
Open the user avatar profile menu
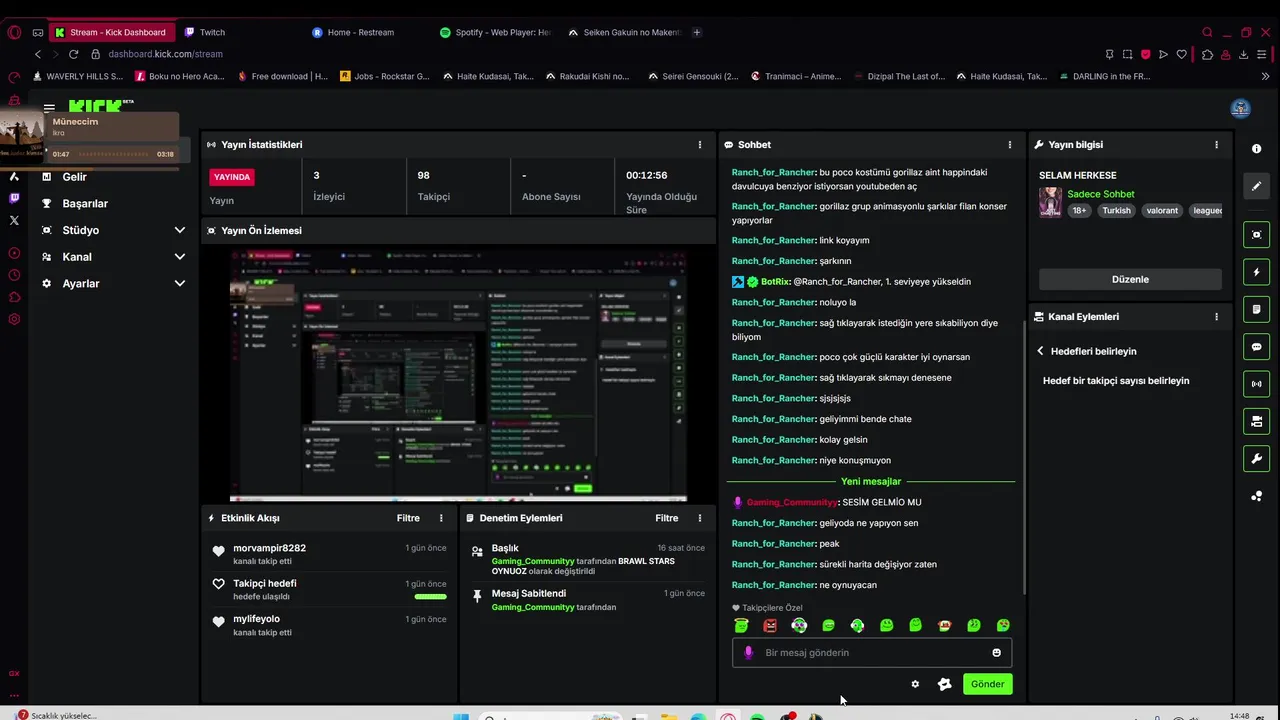1241,108
